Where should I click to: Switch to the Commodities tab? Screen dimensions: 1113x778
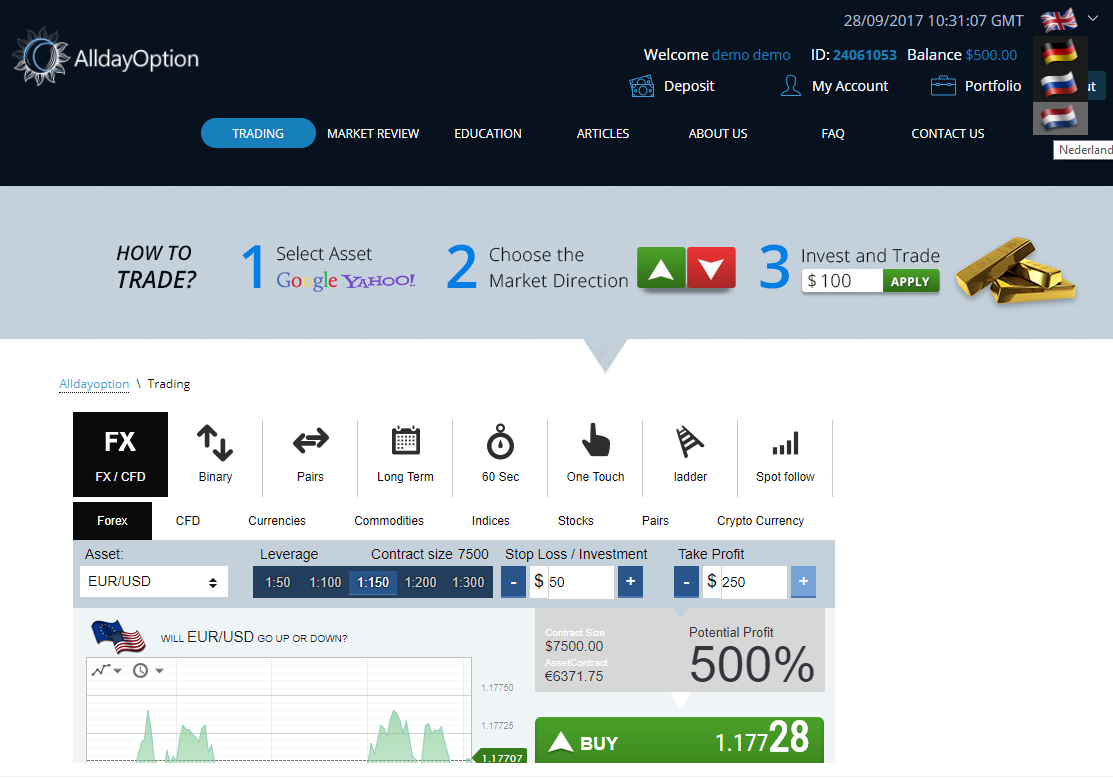[x=389, y=521]
